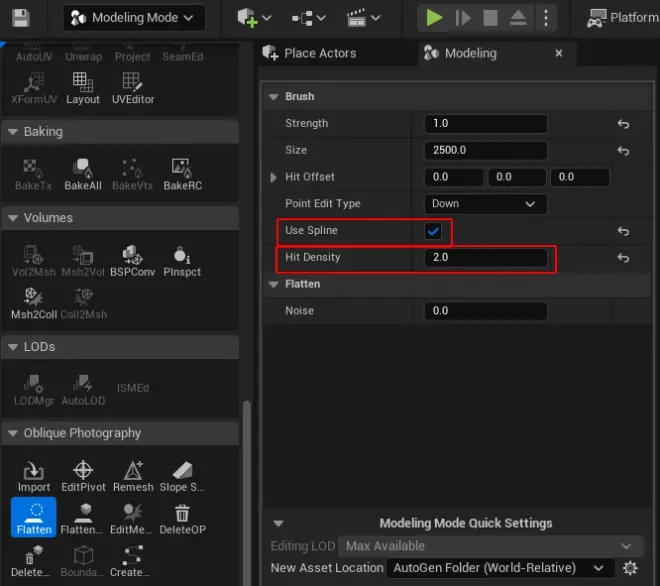Select the Remesh tool
Viewport: 660px width, 586px height.
click(133, 476)
